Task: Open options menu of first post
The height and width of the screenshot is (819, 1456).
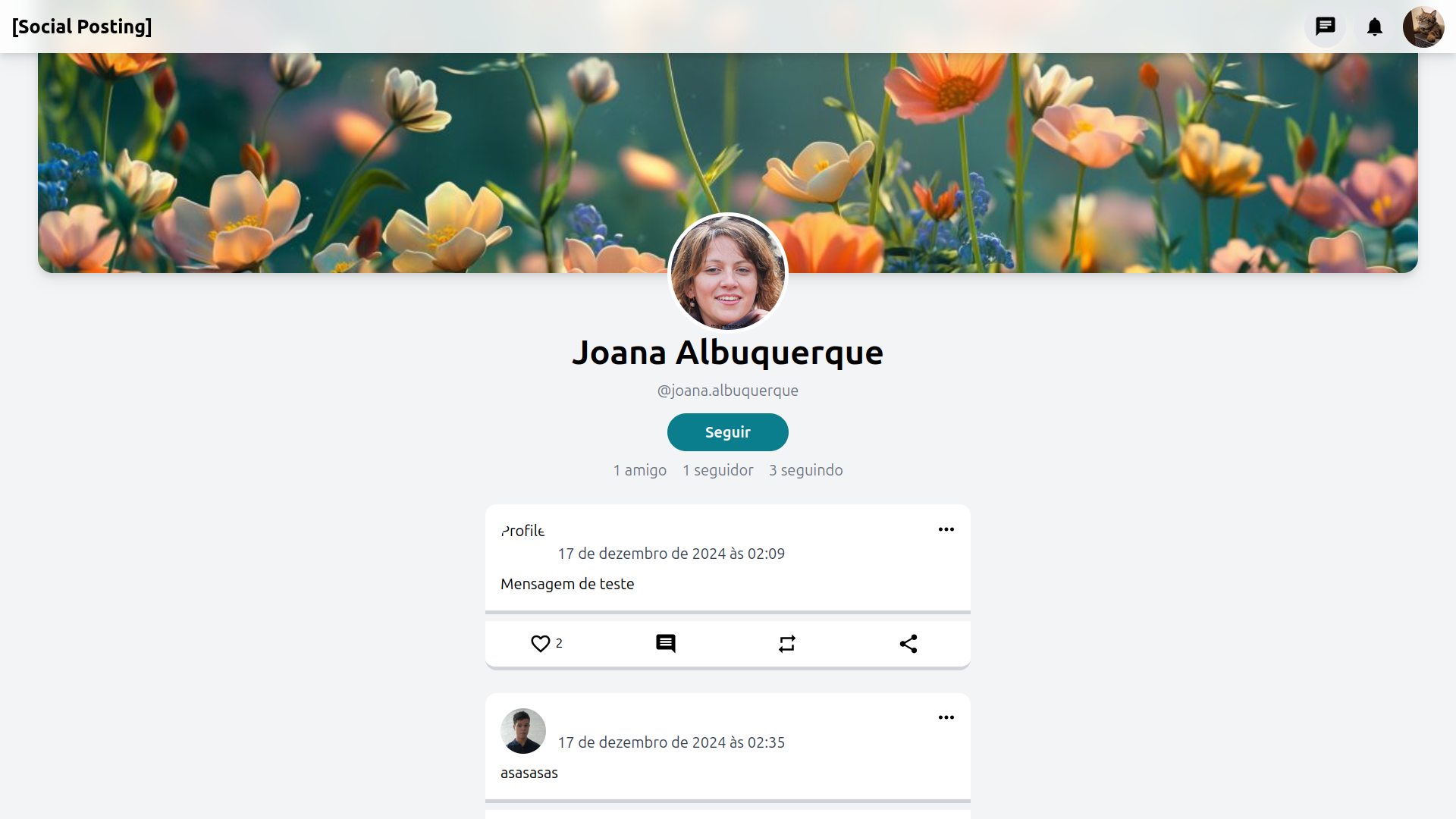Action: 946,529
